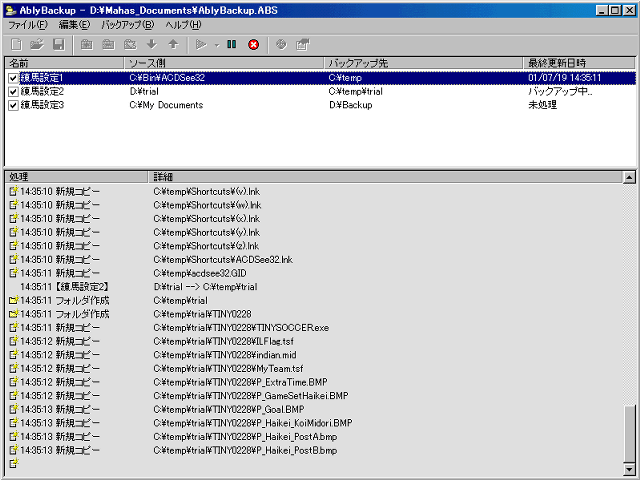Expand the dropdown arrow beside the play button
Screen dimensions: 640x480
point(217,45)
